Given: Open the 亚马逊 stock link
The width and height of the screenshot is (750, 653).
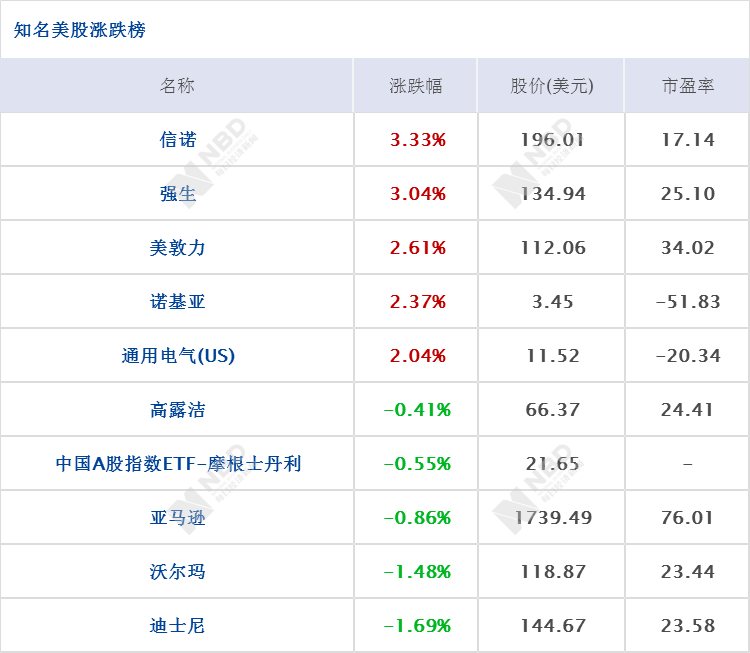Looking at the screenshot, I should pyautogui.click(x=177, y=518).
